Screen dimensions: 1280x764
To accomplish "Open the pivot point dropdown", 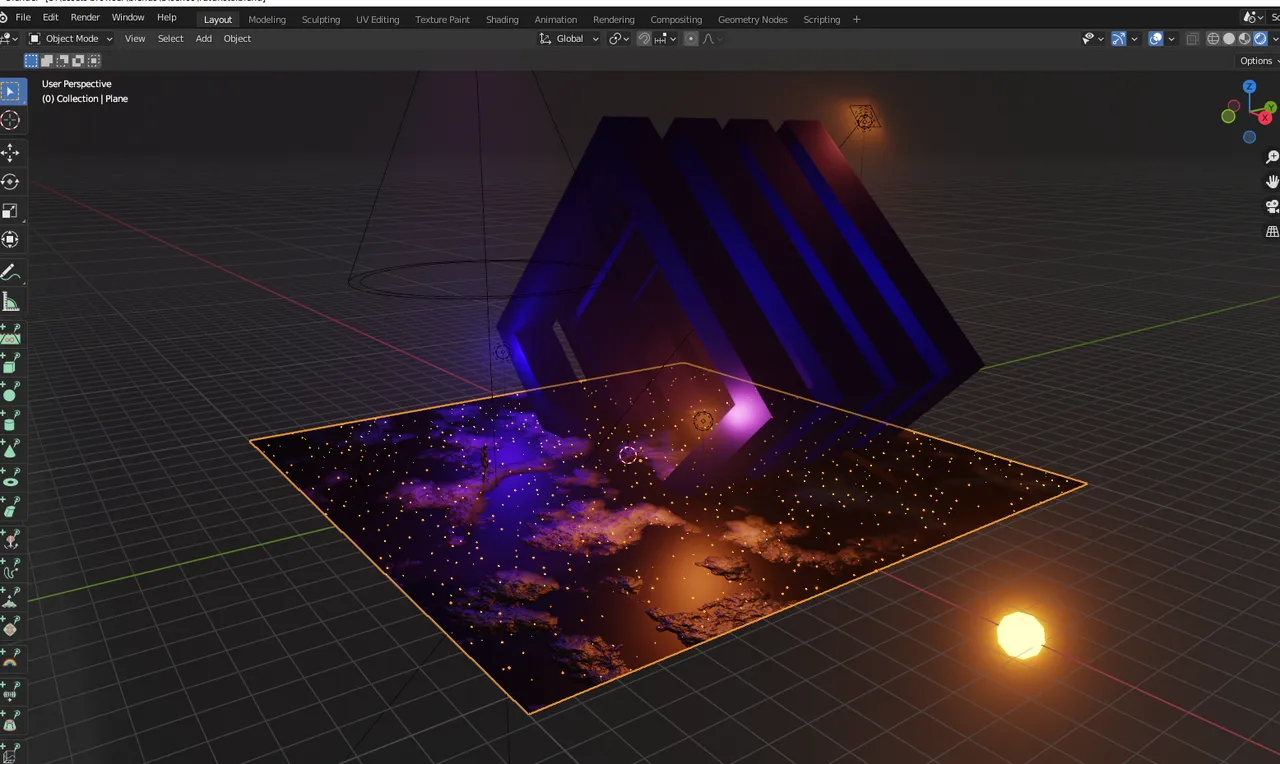I will tap(619, 39).
